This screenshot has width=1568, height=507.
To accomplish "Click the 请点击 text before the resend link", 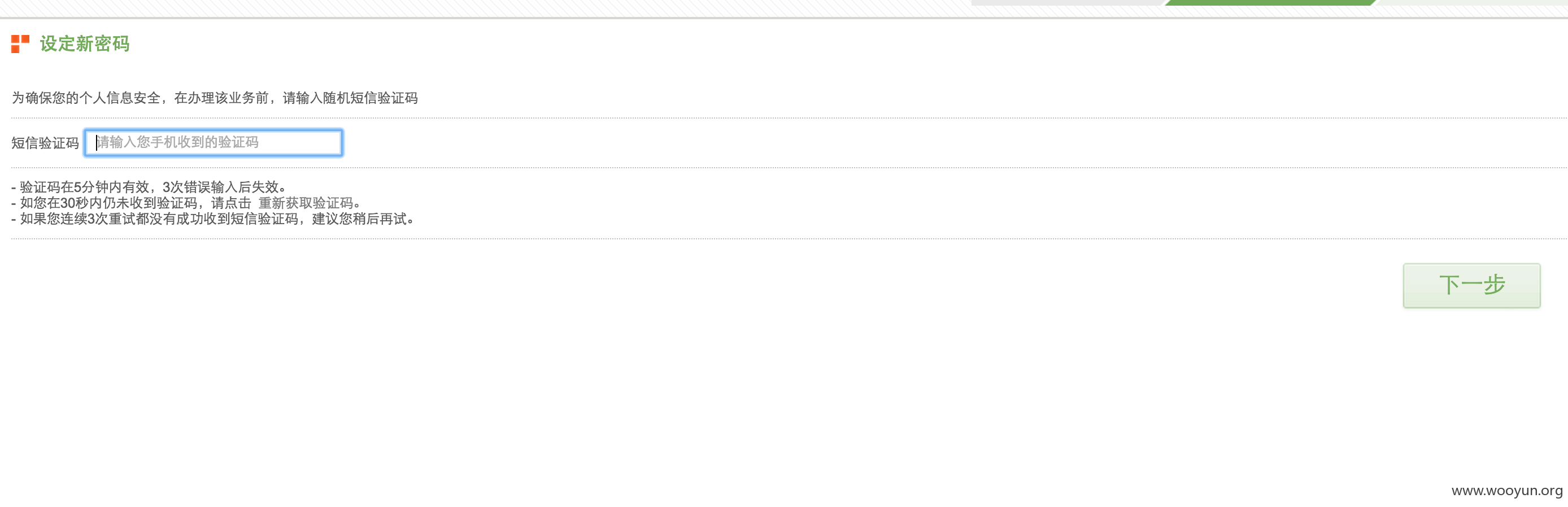I will [x=230, y=203].
